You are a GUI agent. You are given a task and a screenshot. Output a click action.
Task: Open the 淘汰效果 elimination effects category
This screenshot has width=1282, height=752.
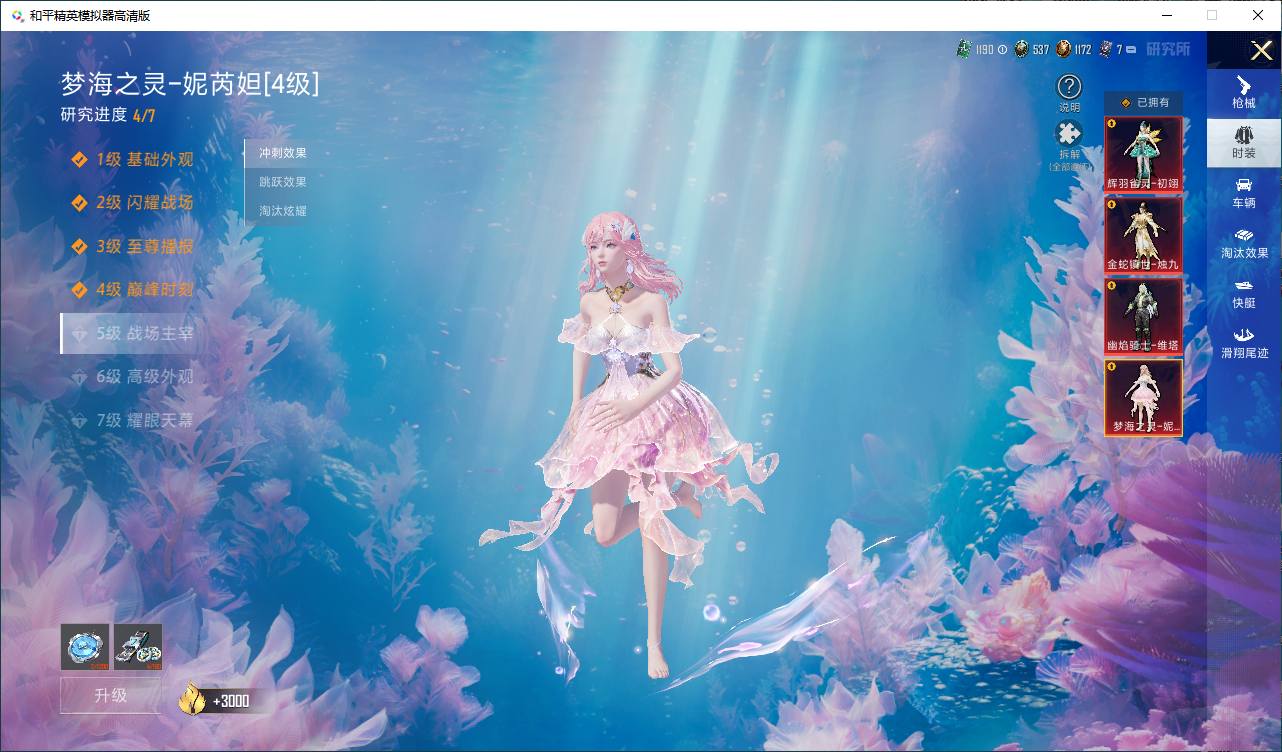coord(1243,243)
